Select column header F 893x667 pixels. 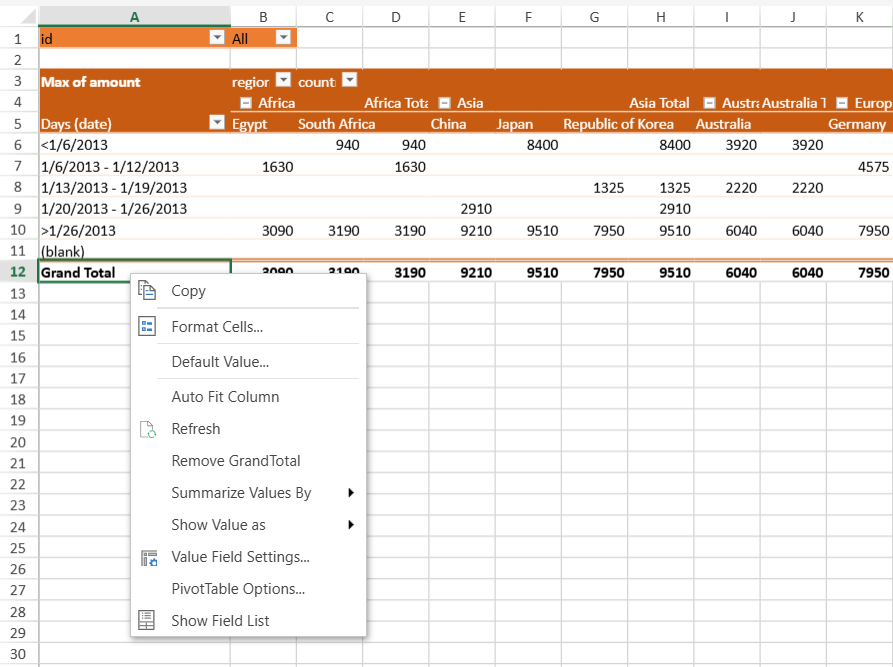(x=528, y=17)
